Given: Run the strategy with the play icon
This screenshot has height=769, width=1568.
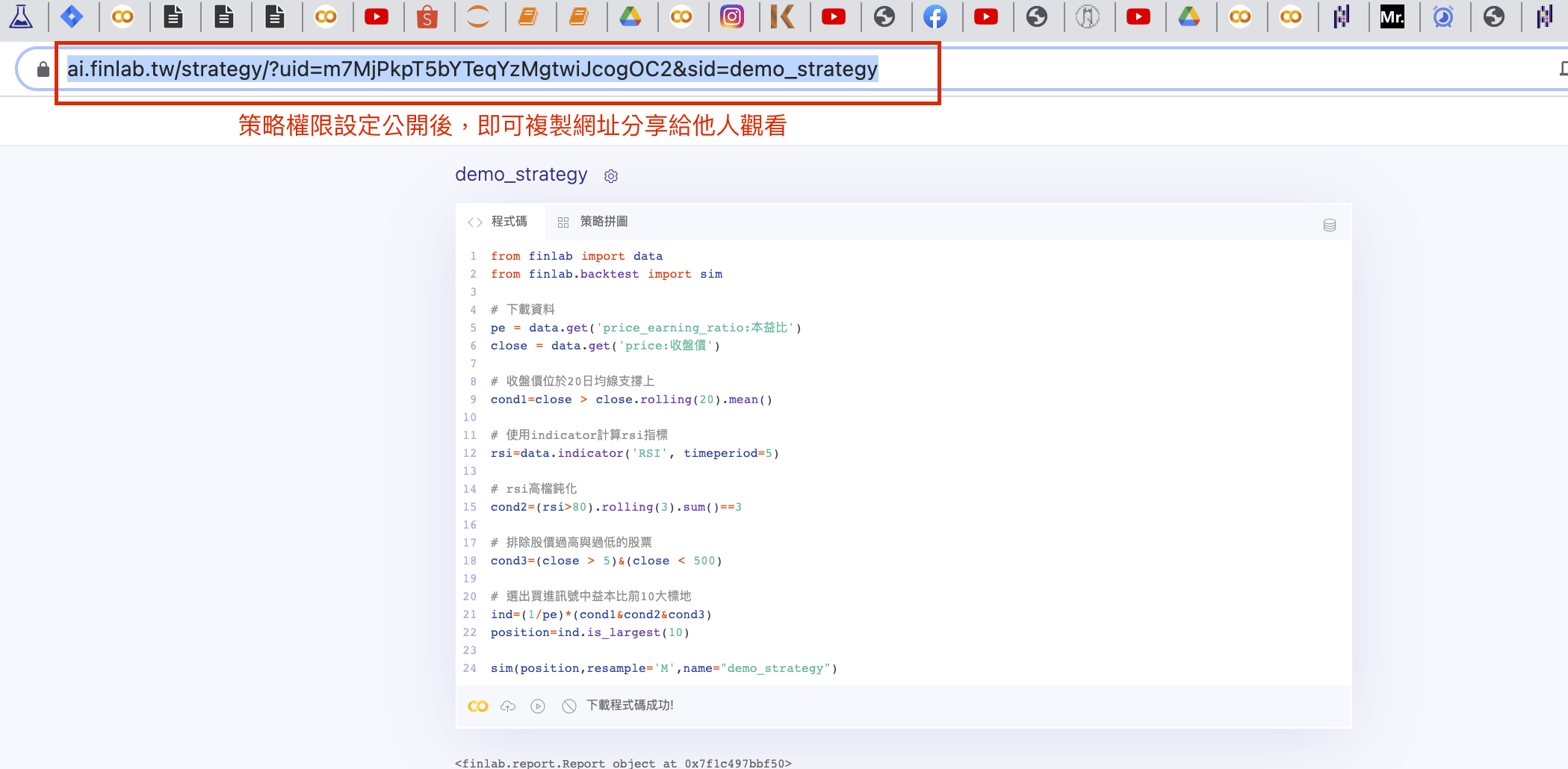Looking at the screenshot, I should click(538, 706).
